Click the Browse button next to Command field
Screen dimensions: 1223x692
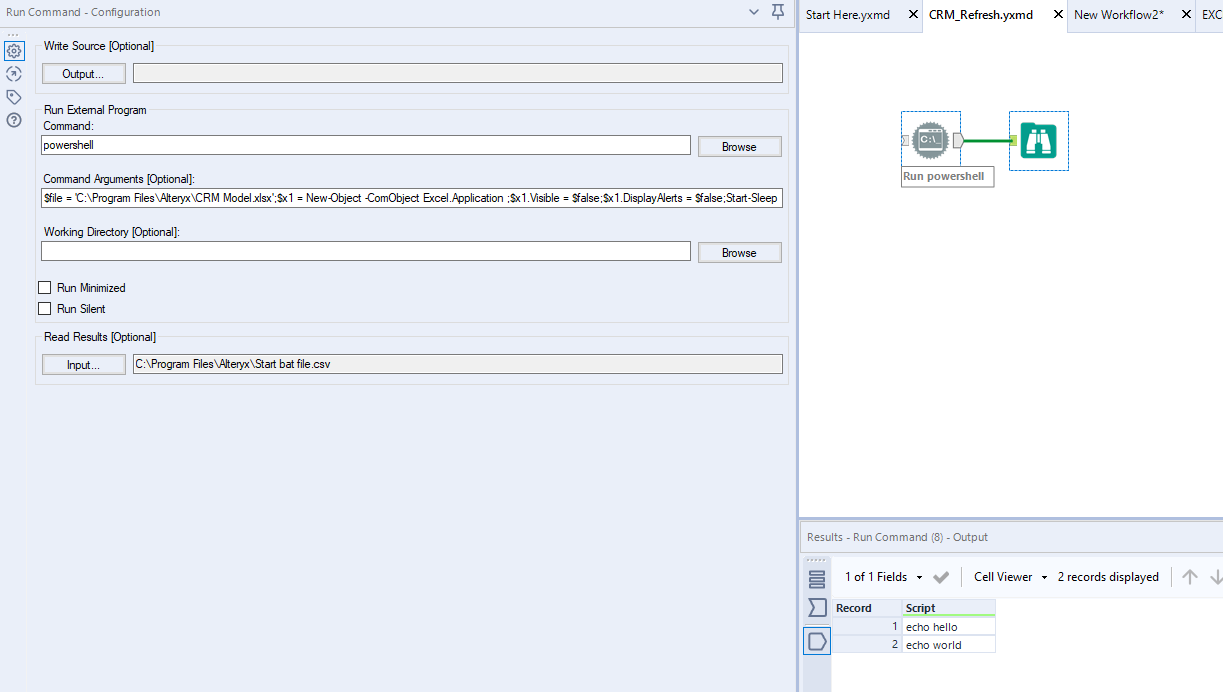point(739,146)
